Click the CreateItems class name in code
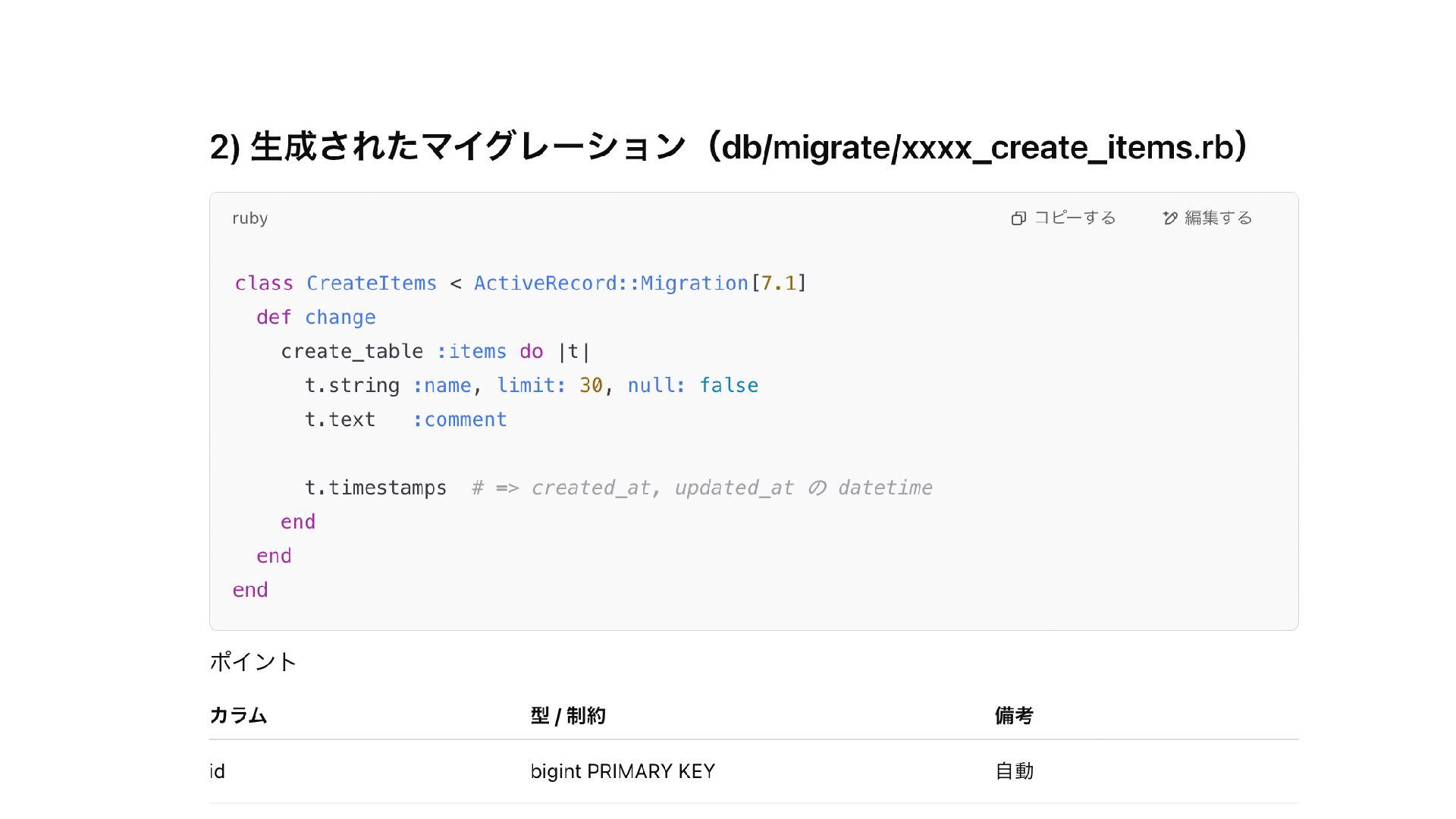This screenshot has width=1456, height=819. pyautogui.click(x=371, y=284)
